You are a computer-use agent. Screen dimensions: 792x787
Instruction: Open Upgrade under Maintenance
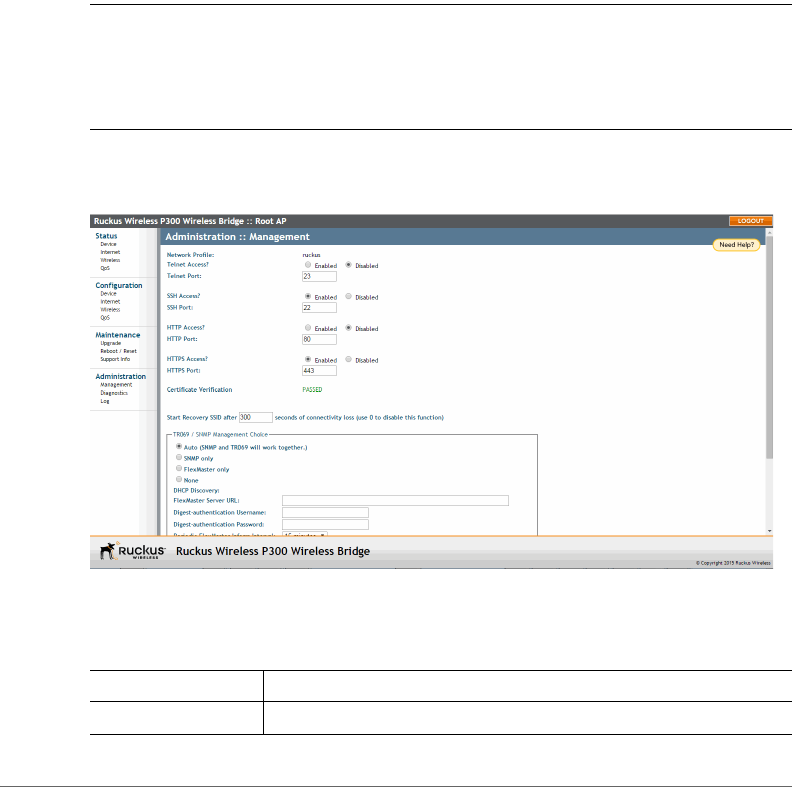tap(110, 343)
